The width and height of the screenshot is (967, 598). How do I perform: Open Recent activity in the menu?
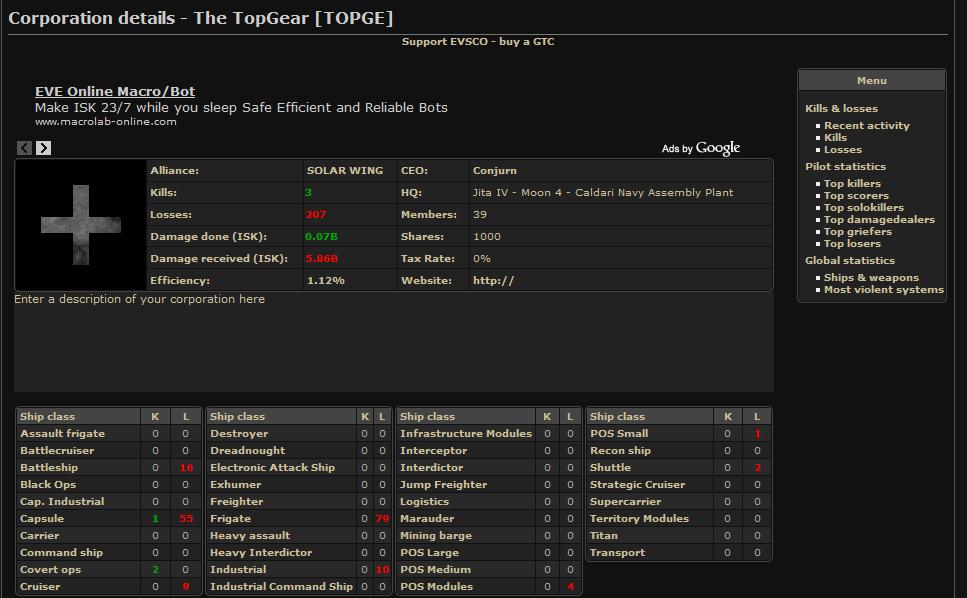tap(866, 125)
